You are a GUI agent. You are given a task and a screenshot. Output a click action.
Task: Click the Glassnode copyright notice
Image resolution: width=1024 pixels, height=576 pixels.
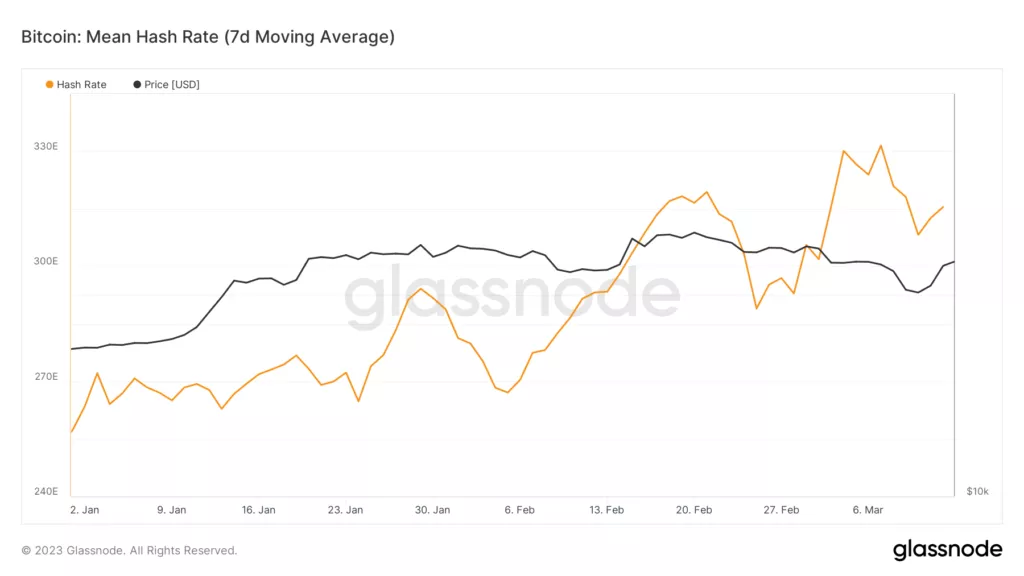click(129, 550)
